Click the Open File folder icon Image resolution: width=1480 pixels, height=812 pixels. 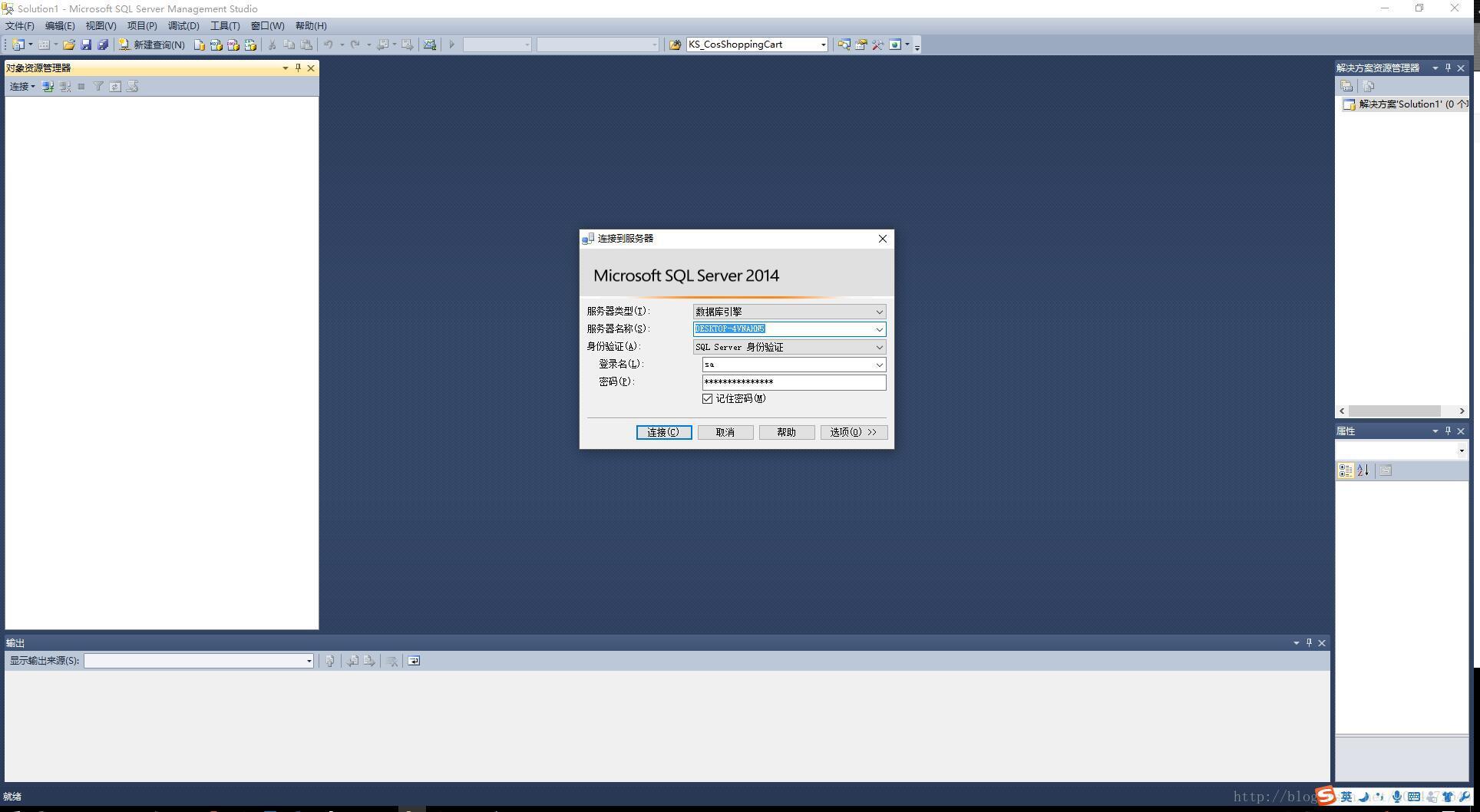coord(69,45)
